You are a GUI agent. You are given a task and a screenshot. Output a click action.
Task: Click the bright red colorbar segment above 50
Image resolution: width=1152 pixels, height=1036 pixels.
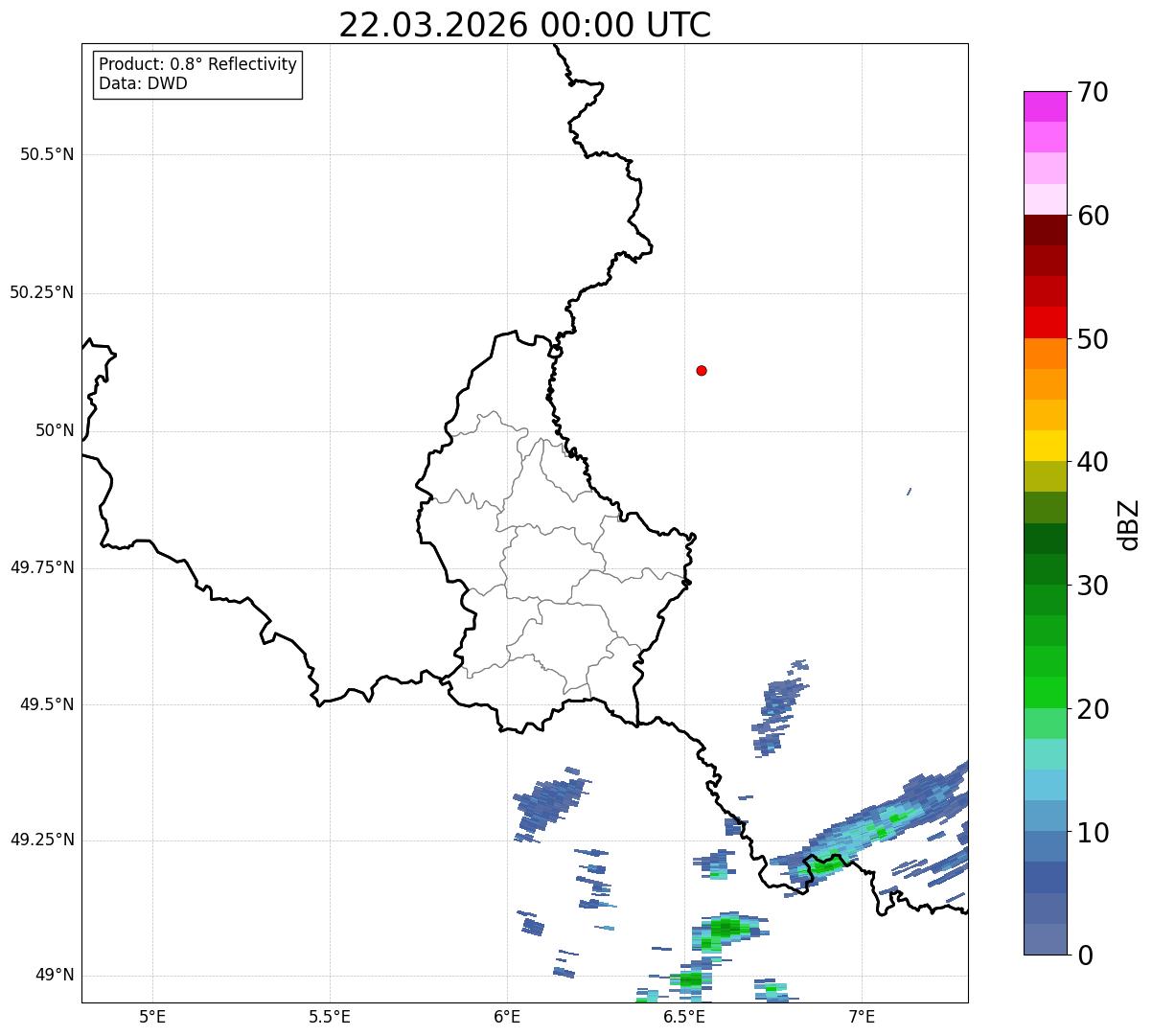click(1046, 322)
